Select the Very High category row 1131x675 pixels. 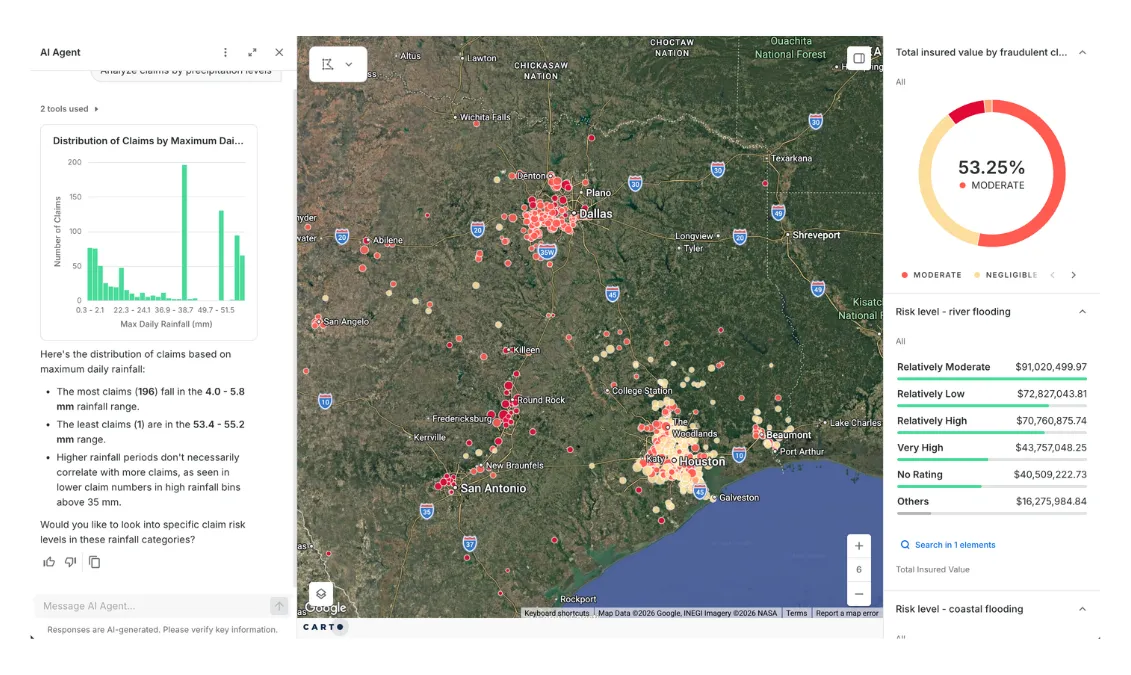click(x=992, y=449)
